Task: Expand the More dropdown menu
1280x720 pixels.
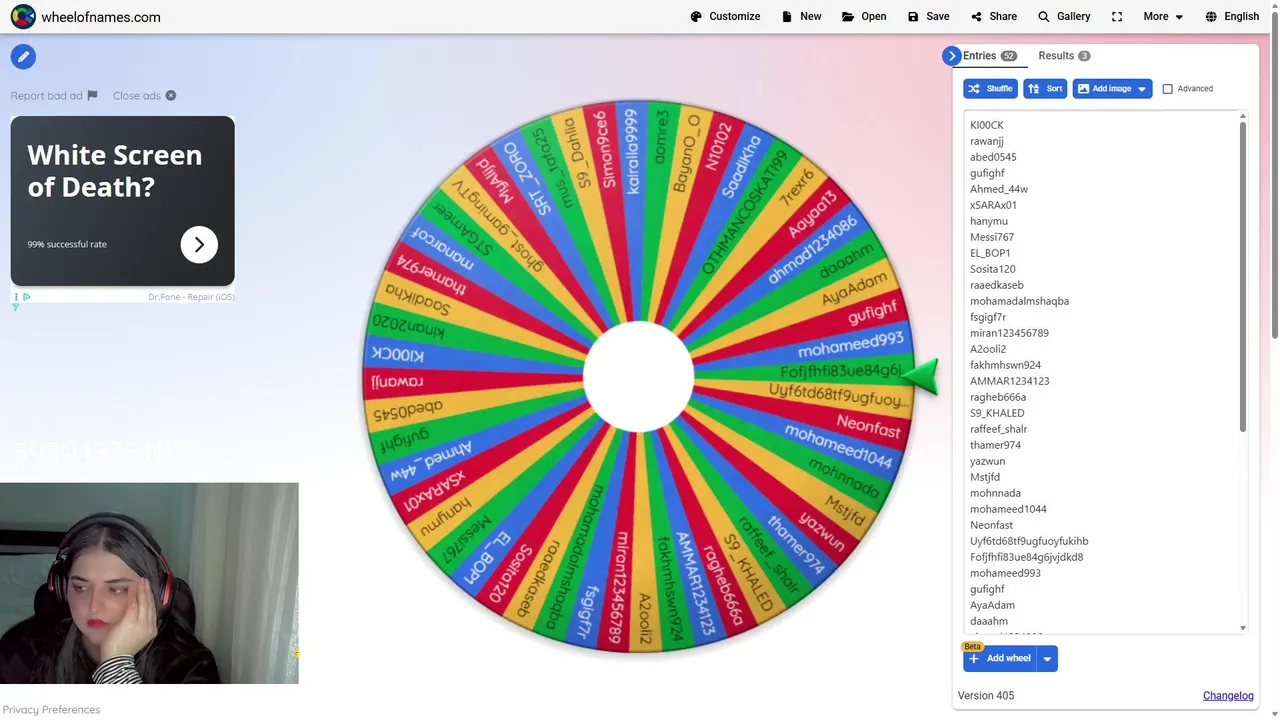Action: pyautogui.click(x=1163, y=17)
